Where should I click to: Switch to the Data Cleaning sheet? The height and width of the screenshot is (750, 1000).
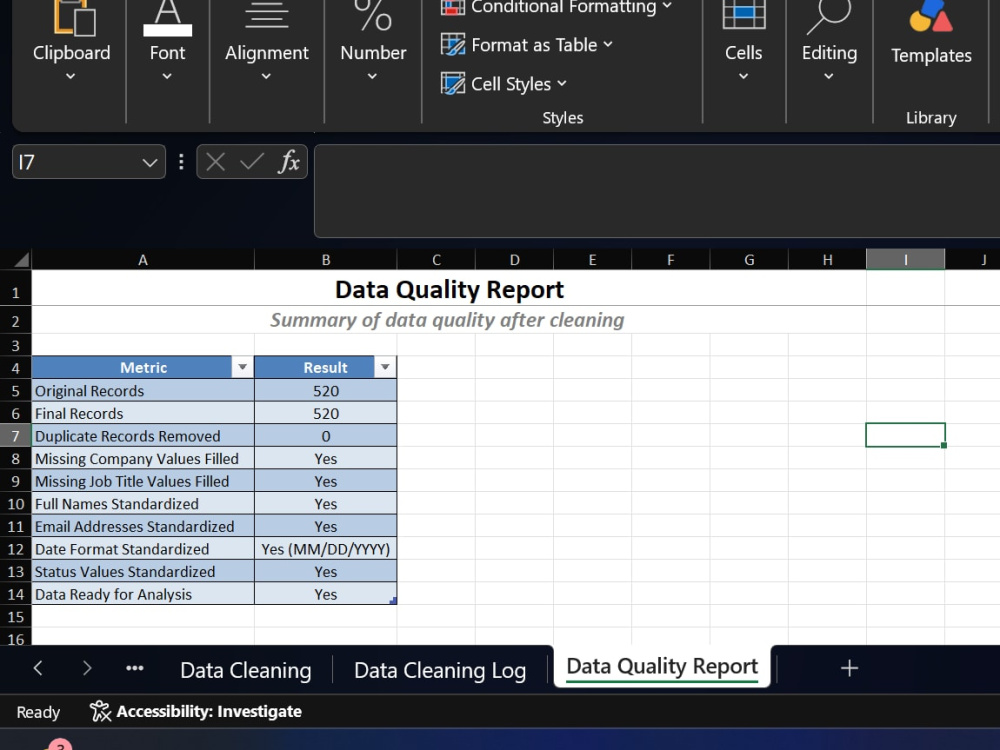(x=246, y=670)
